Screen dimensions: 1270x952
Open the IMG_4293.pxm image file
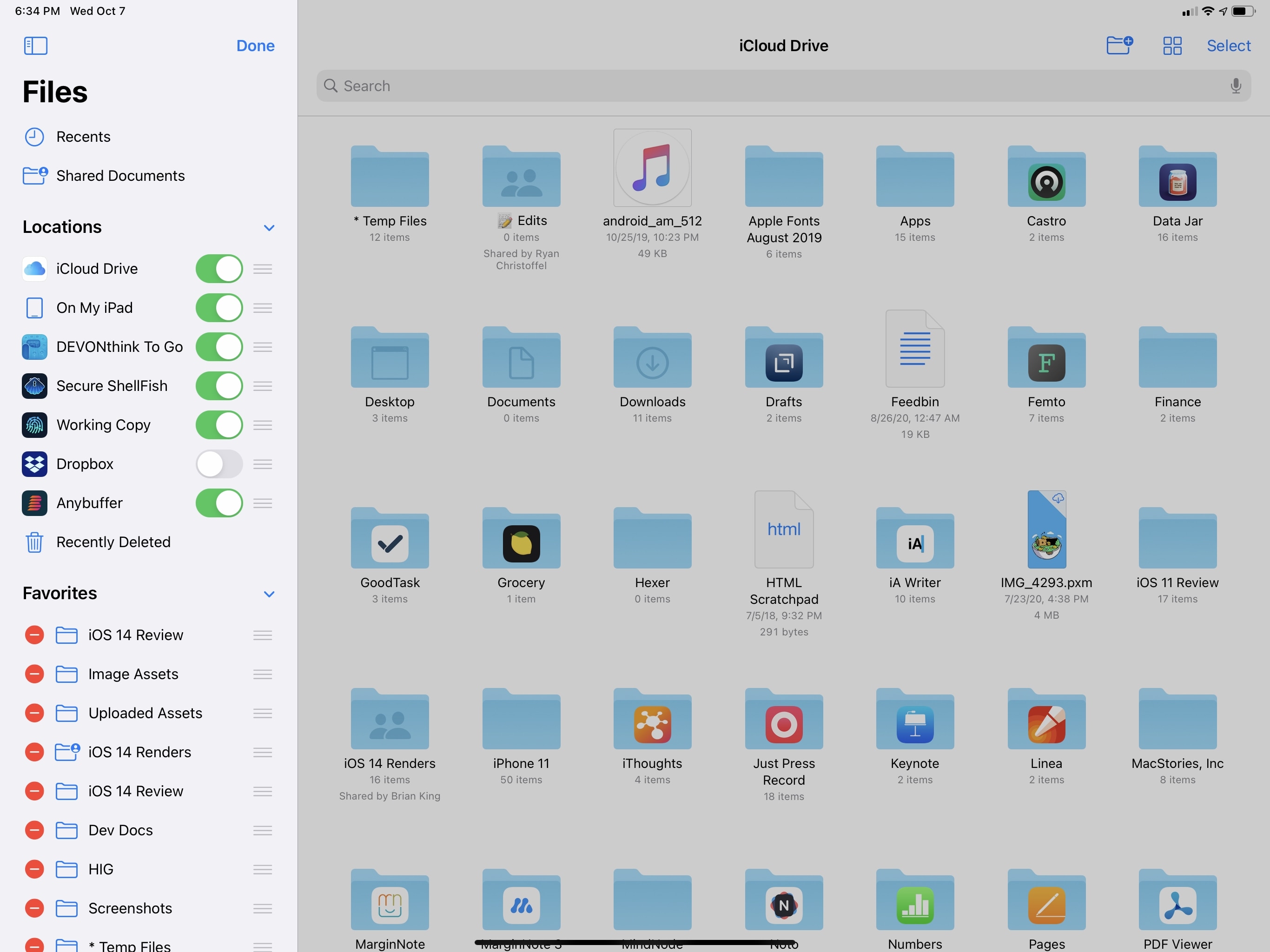click(1046, 529)
